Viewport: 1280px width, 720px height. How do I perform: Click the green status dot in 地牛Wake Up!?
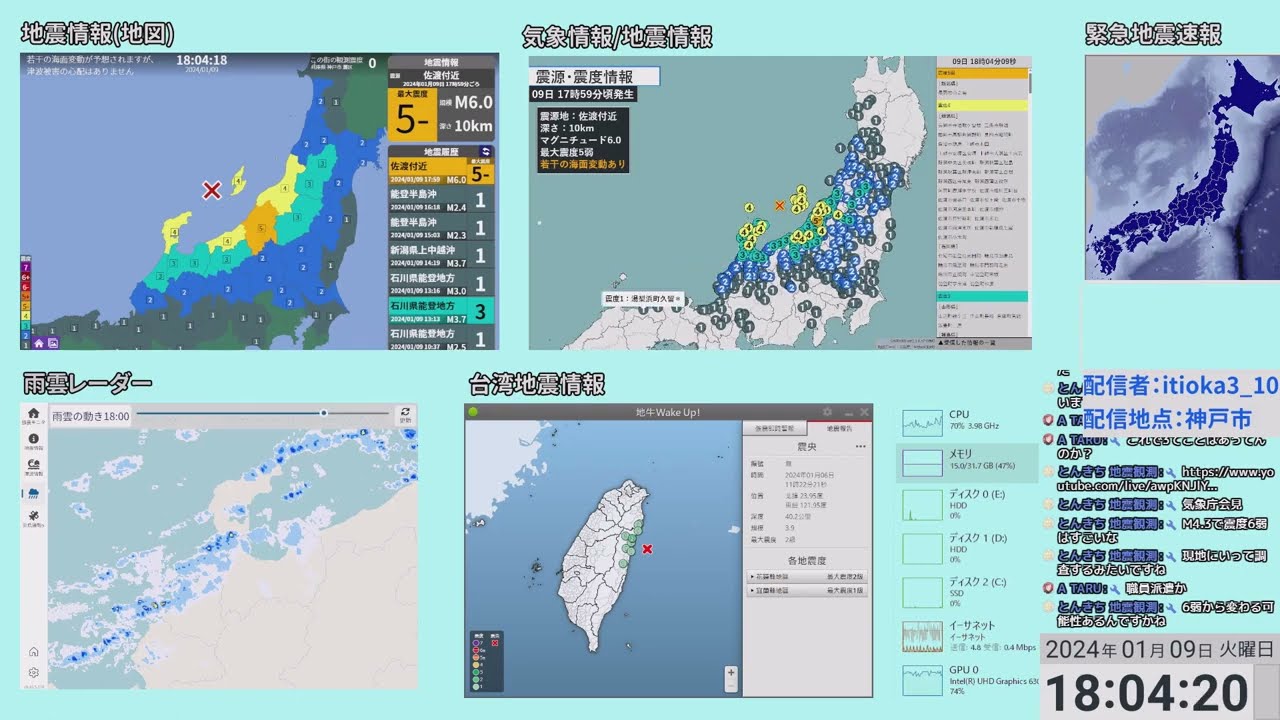coord(473,412)
